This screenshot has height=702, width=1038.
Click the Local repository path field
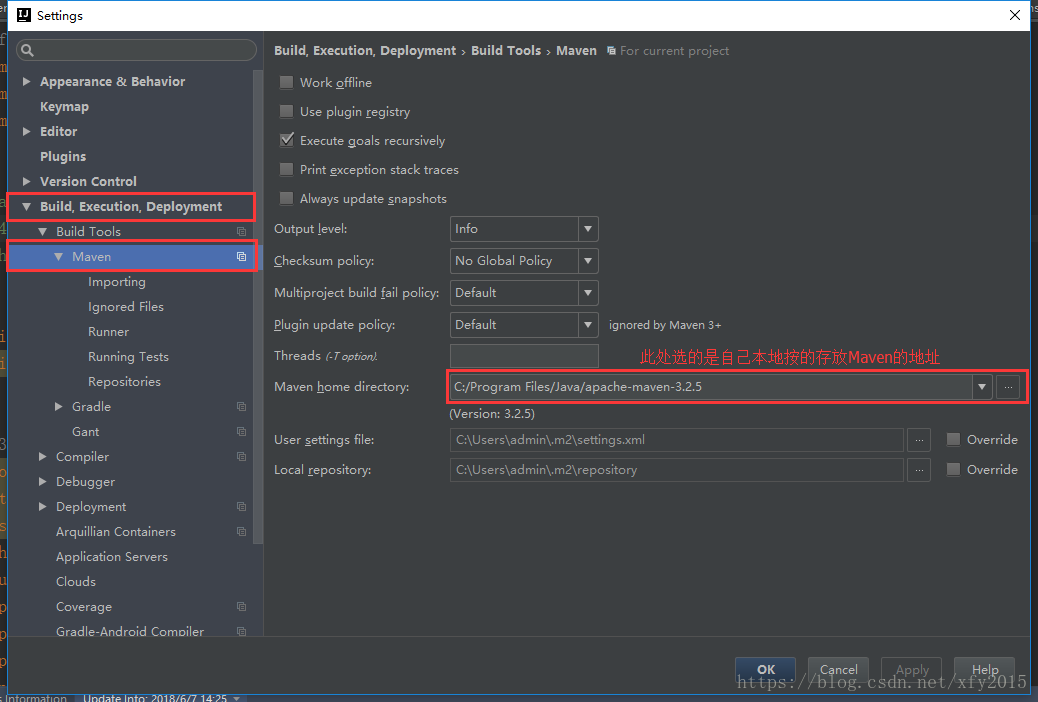click(x=677, y=470)
